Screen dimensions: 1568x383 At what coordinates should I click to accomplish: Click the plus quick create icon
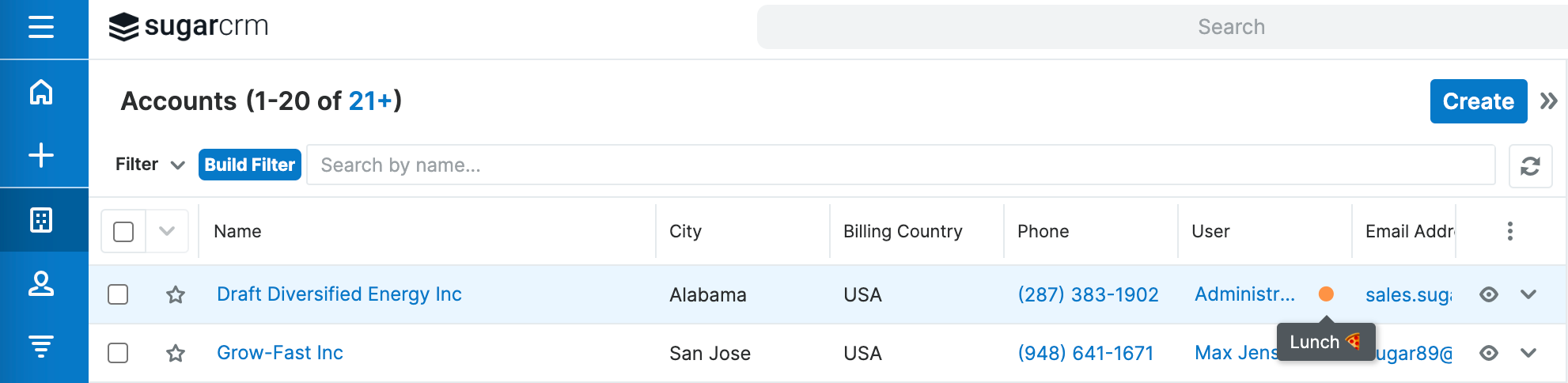pos(41,155)
